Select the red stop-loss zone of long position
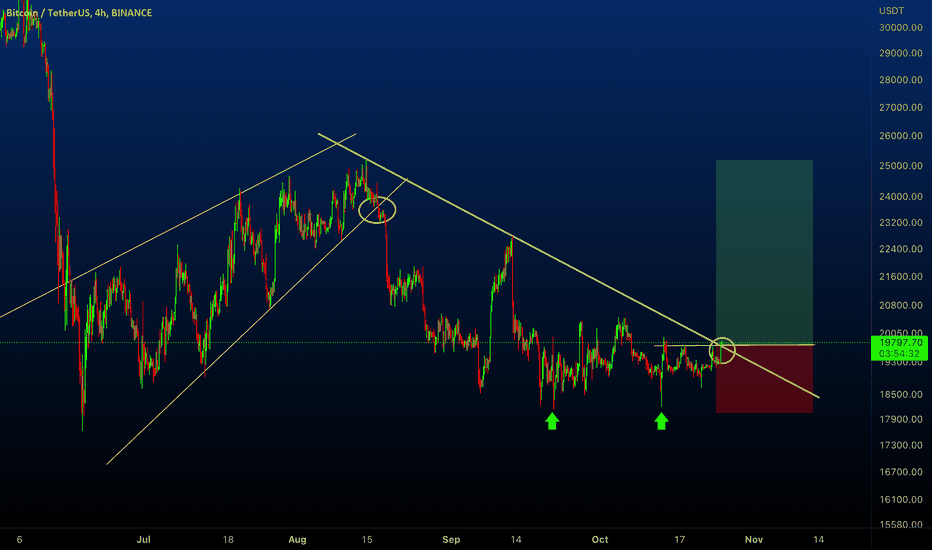 tap(764, 379)
